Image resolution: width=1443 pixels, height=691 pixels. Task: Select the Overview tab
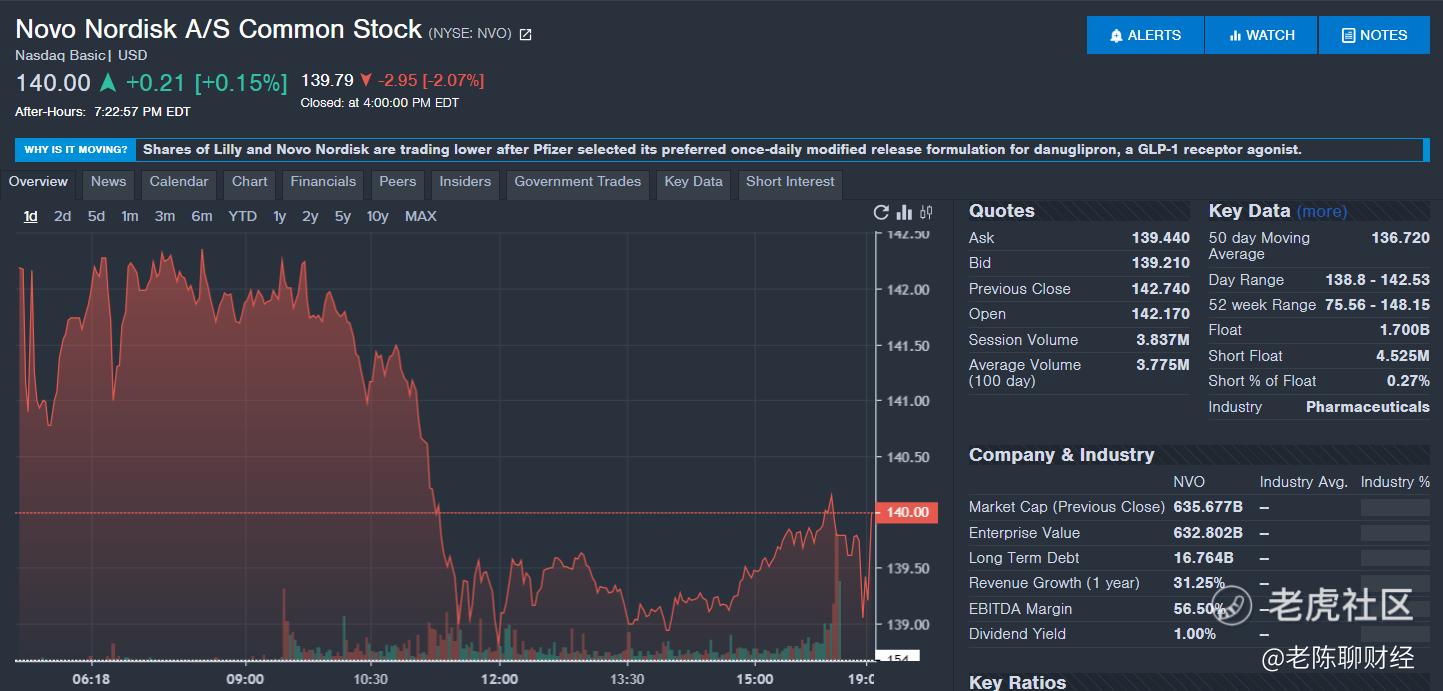tap(38, 182)
